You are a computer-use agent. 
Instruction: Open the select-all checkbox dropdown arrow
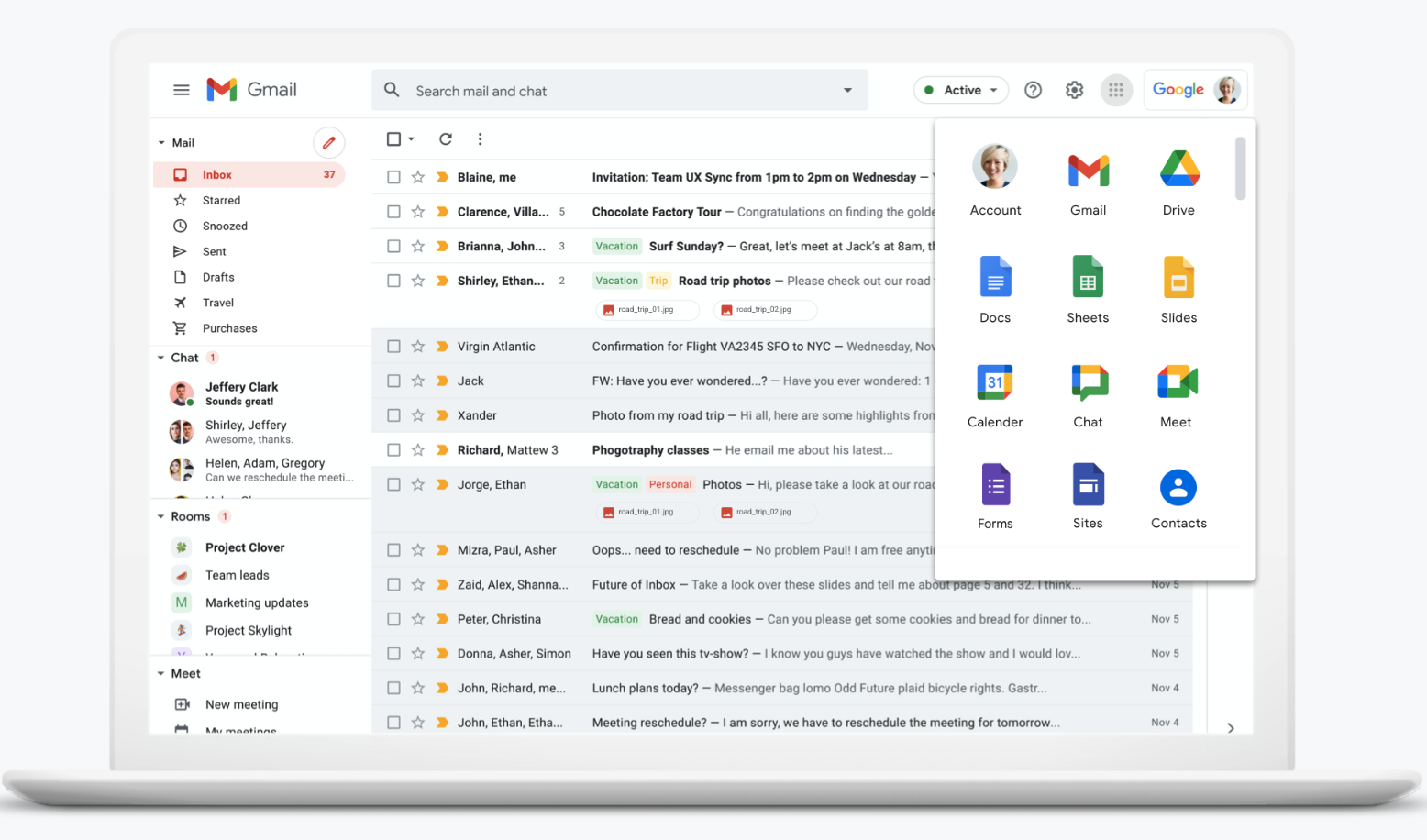click(411, 139)
